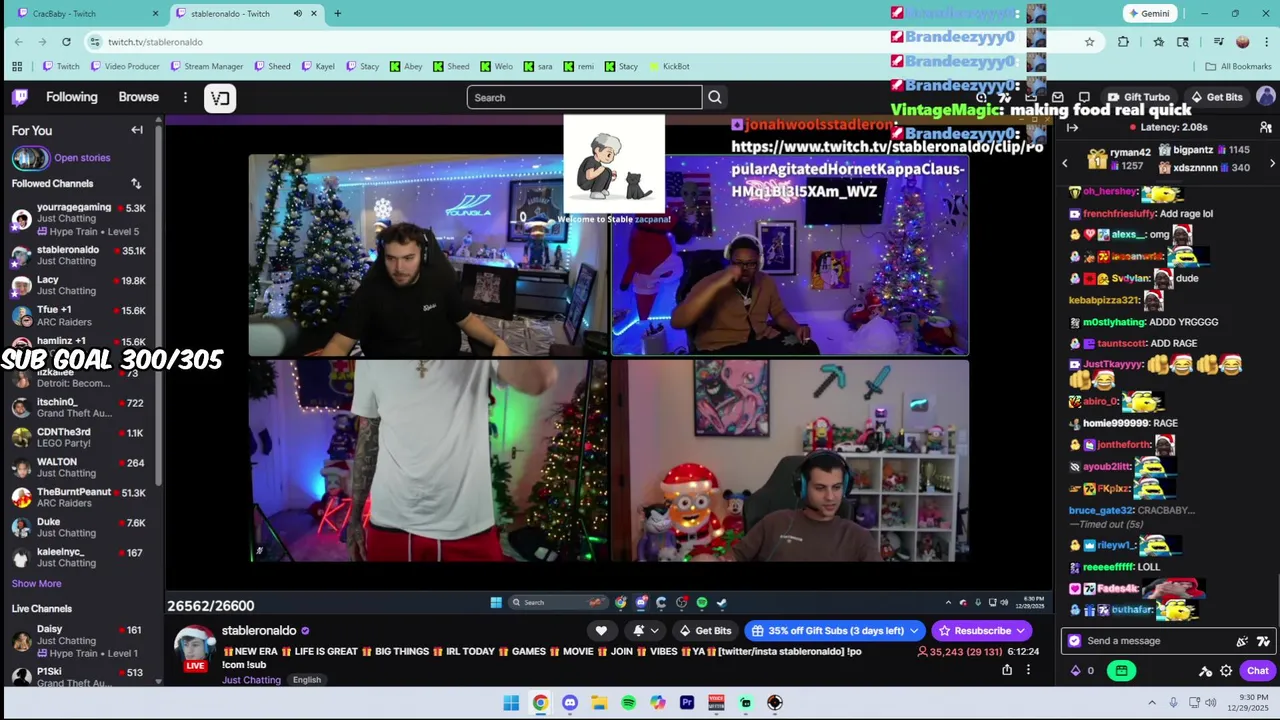This screenshot has width=1280, height=720.
Task: Share the stream with share icon
Action: (1007, 670)
